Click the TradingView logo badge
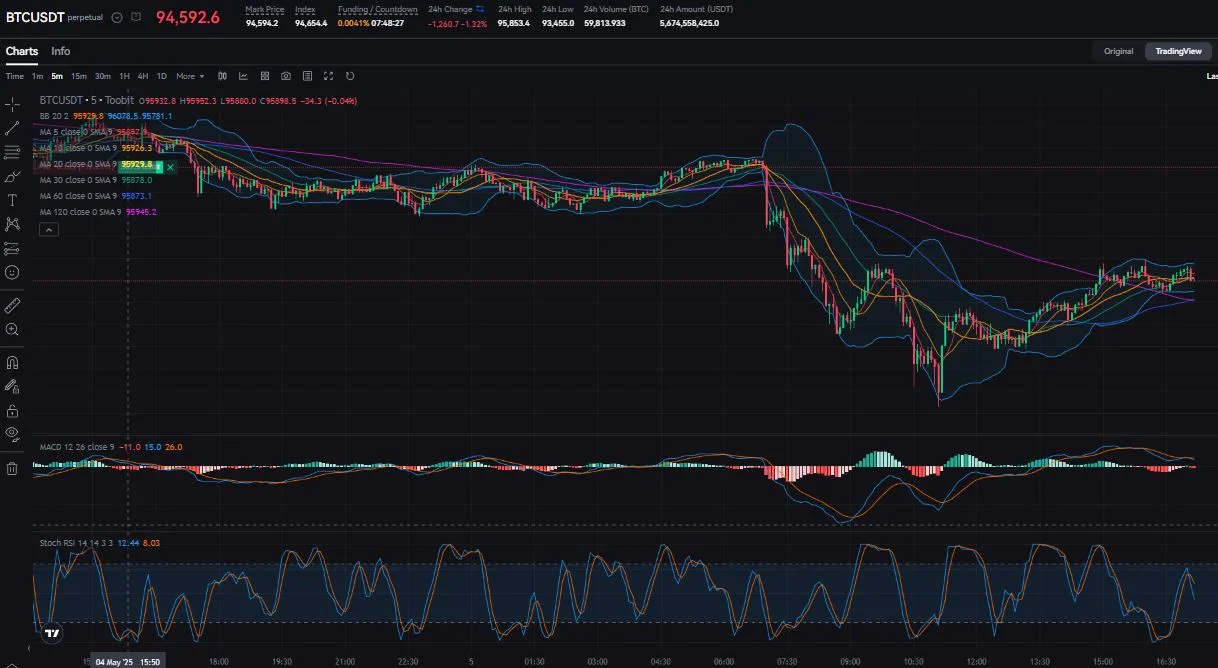The height and width of the screenshot is (668, 1218). click(x=52, y=632)
